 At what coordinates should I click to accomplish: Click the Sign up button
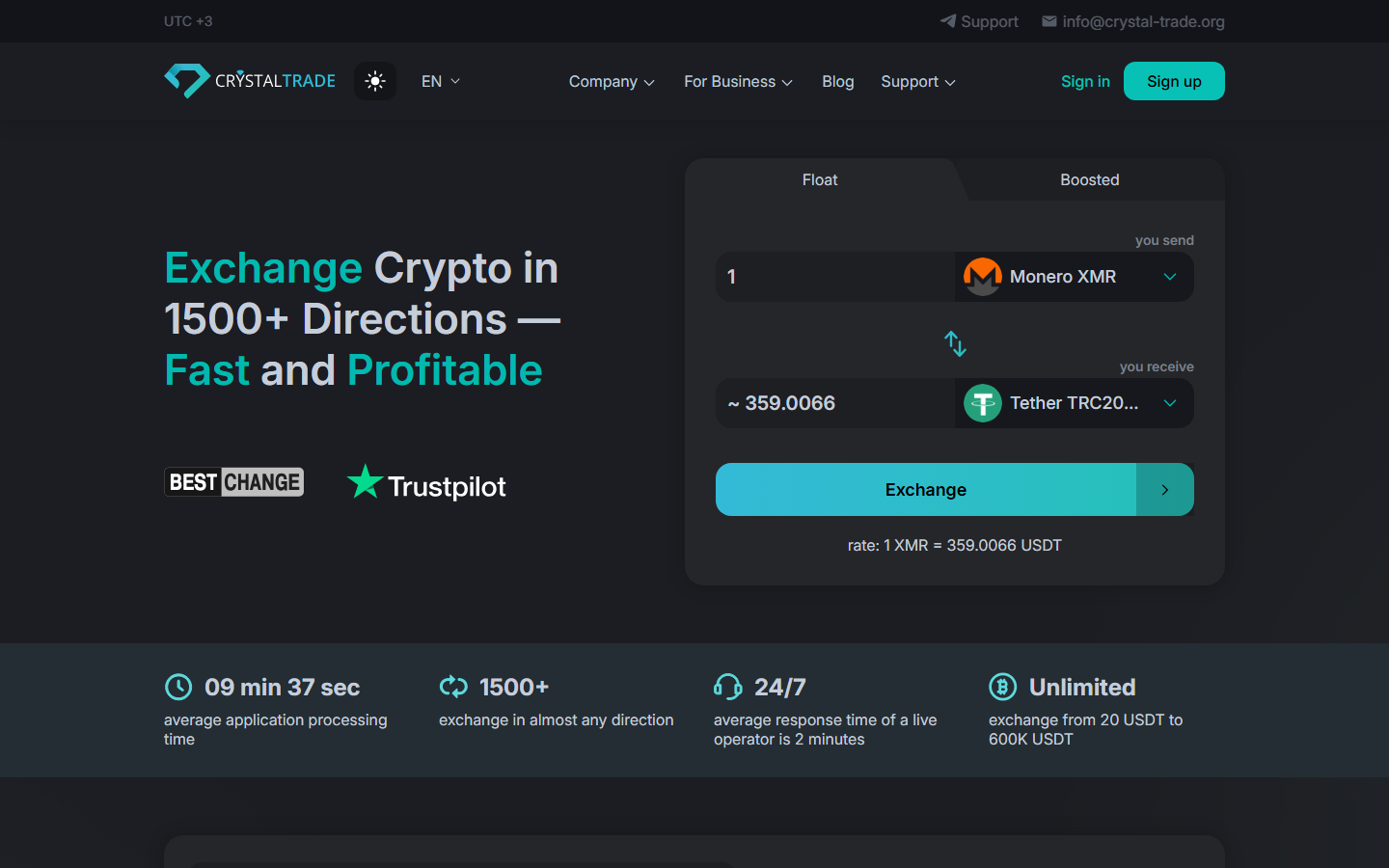coord(1174,81)
